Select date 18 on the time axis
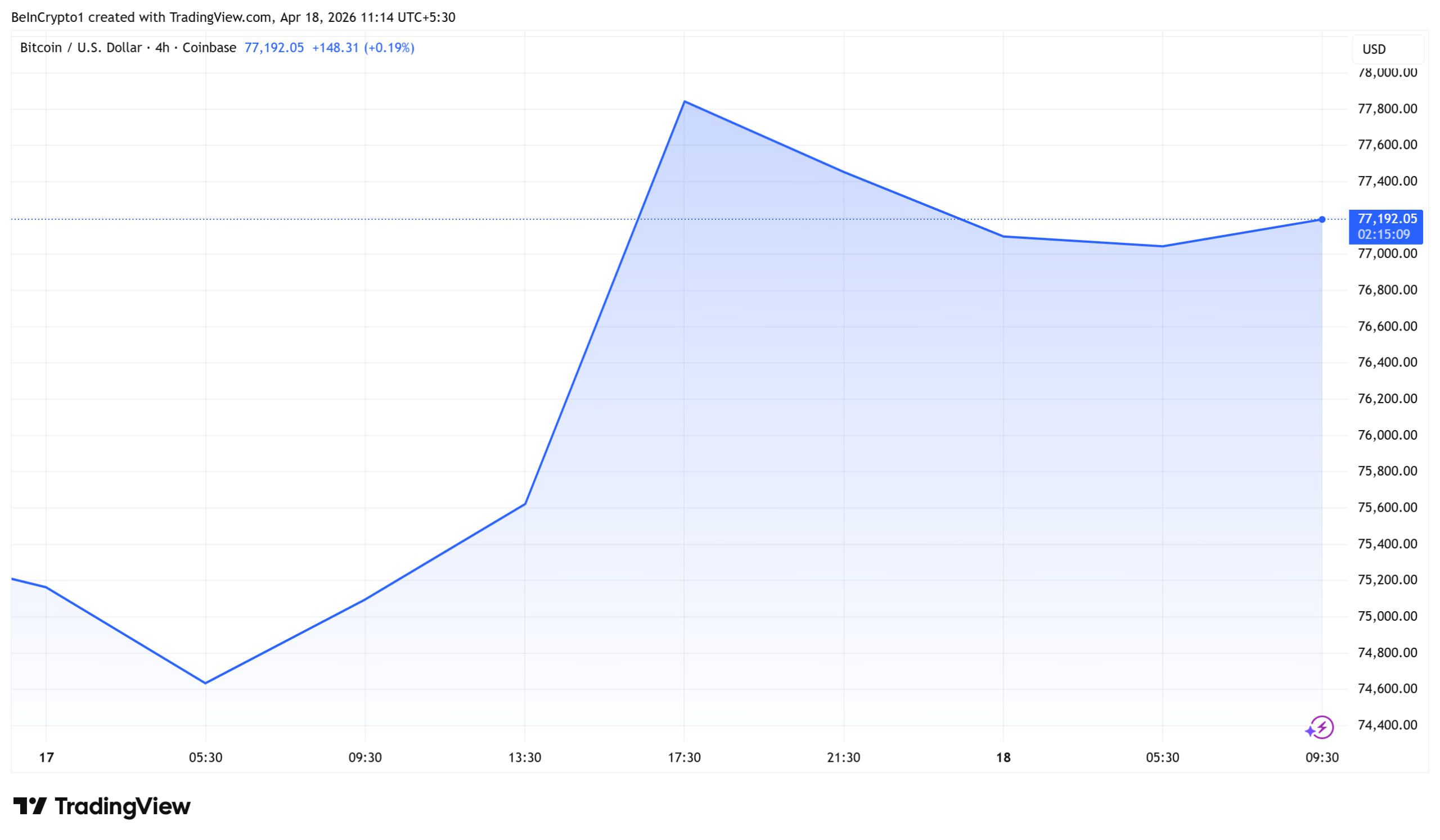Viewport: 1440px width, 840px height. (1003, 757)
